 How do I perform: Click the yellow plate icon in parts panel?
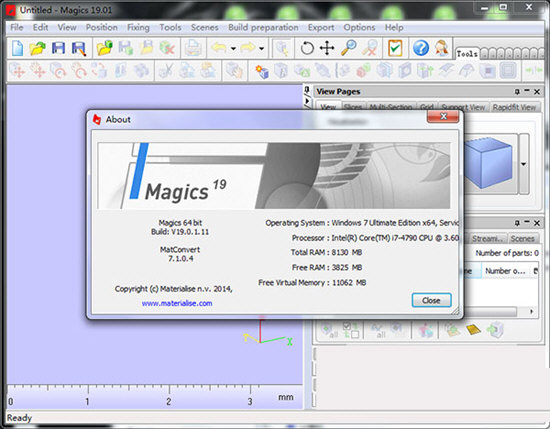[x=474, y=330]
